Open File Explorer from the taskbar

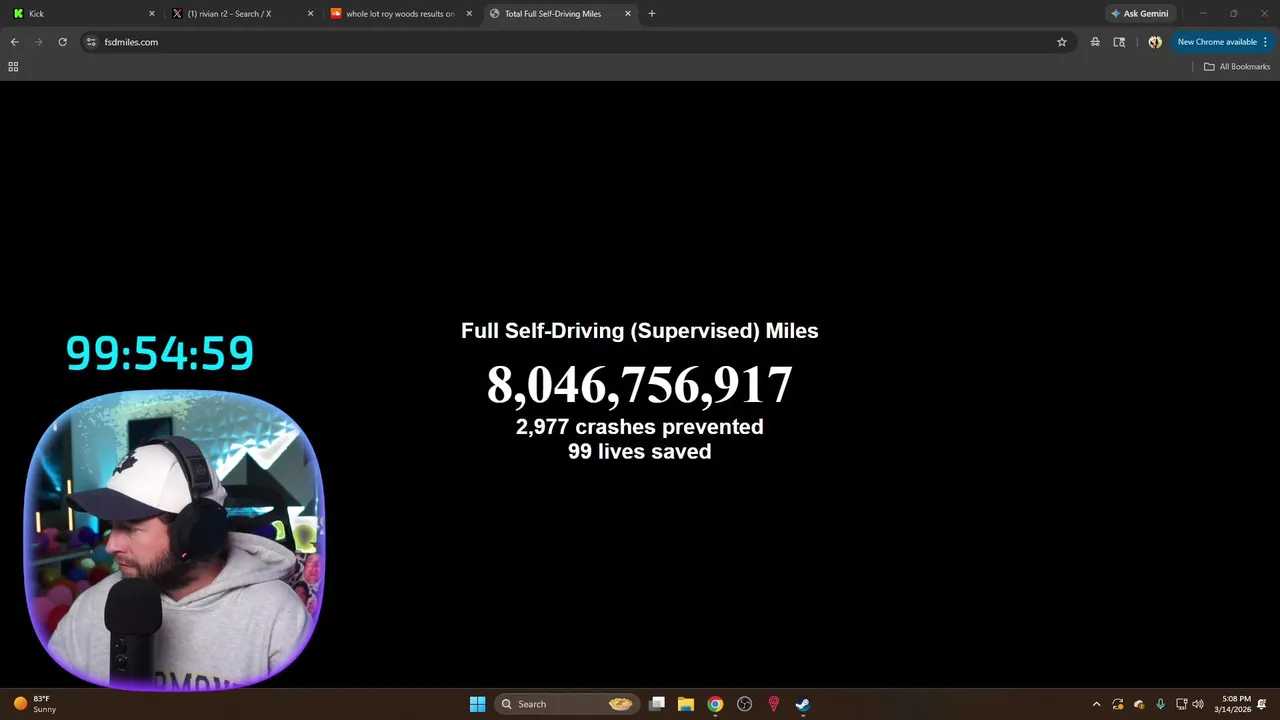[686, 704]
